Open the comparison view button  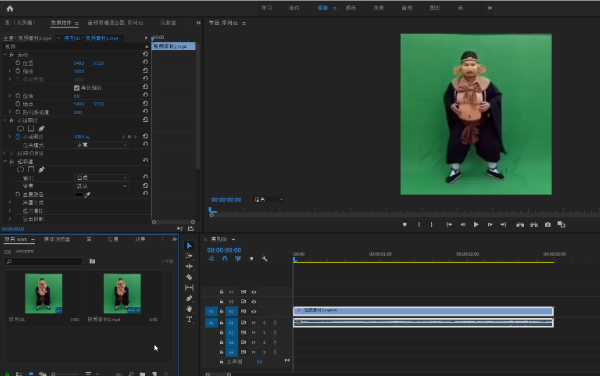pyautogui.click(x=561, y=225)
